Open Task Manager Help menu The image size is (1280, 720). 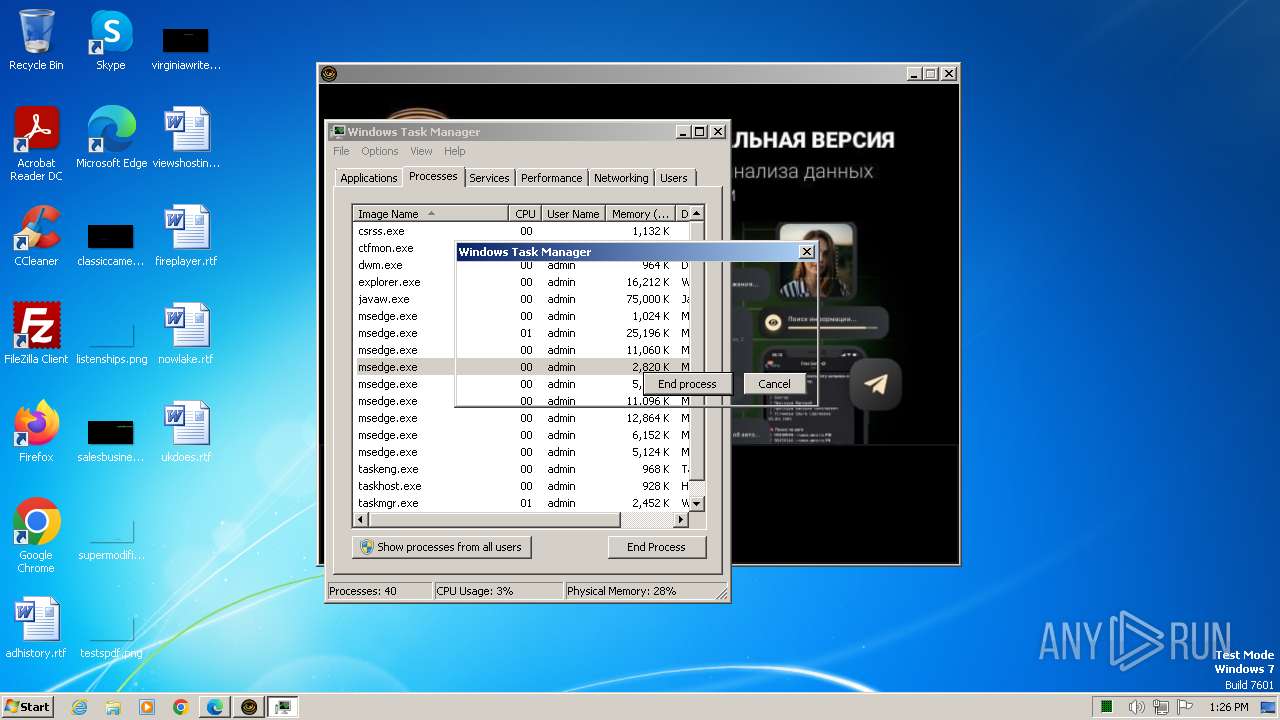click(455, 151)
